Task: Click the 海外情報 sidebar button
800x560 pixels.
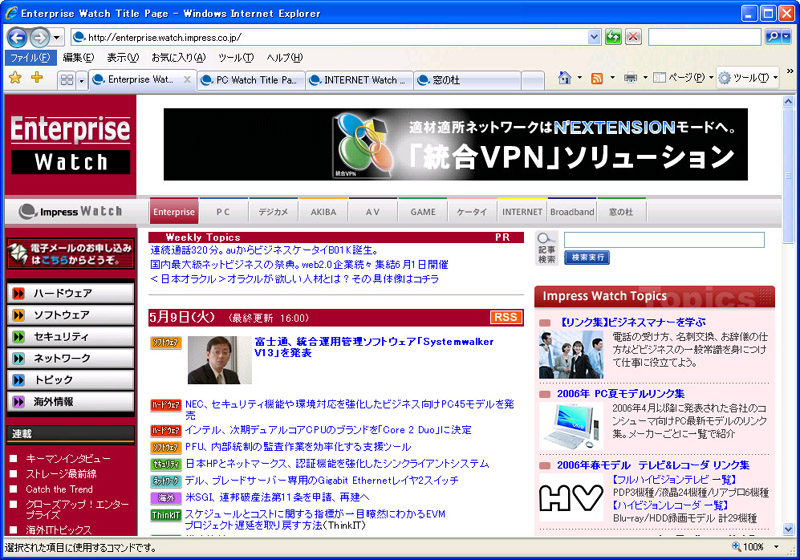Action: 70,401
